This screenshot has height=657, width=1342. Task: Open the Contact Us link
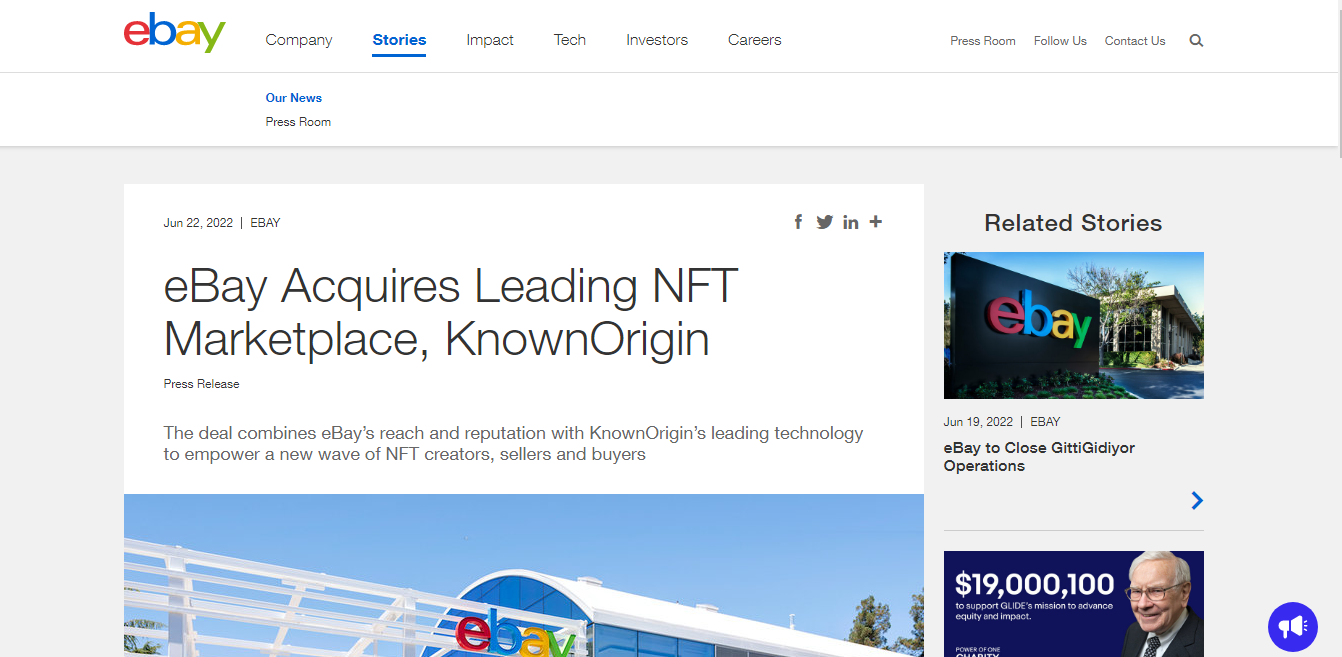pyautogui.click(x=1135, y=41)
